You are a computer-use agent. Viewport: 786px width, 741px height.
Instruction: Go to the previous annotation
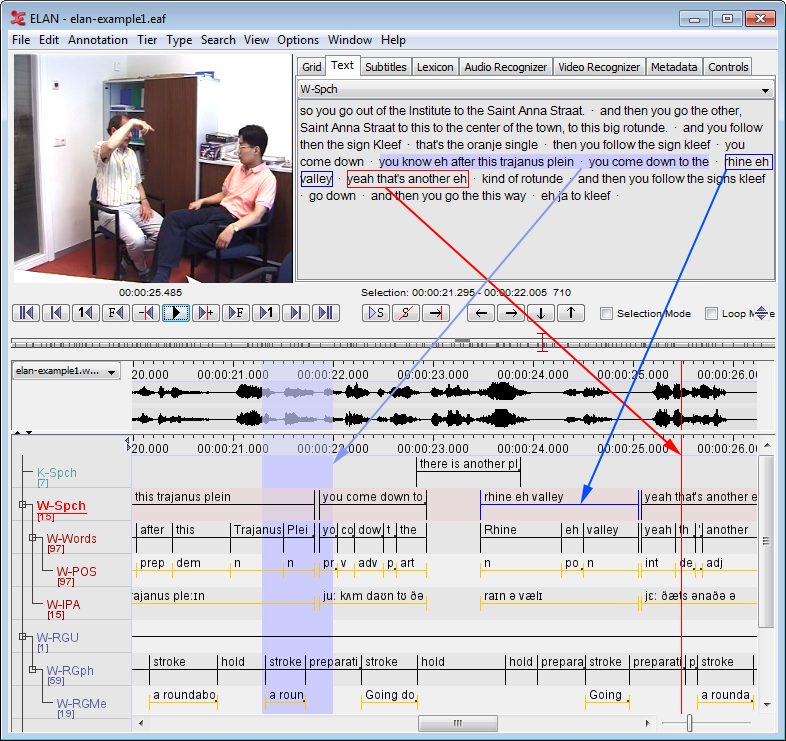[481, 313]
